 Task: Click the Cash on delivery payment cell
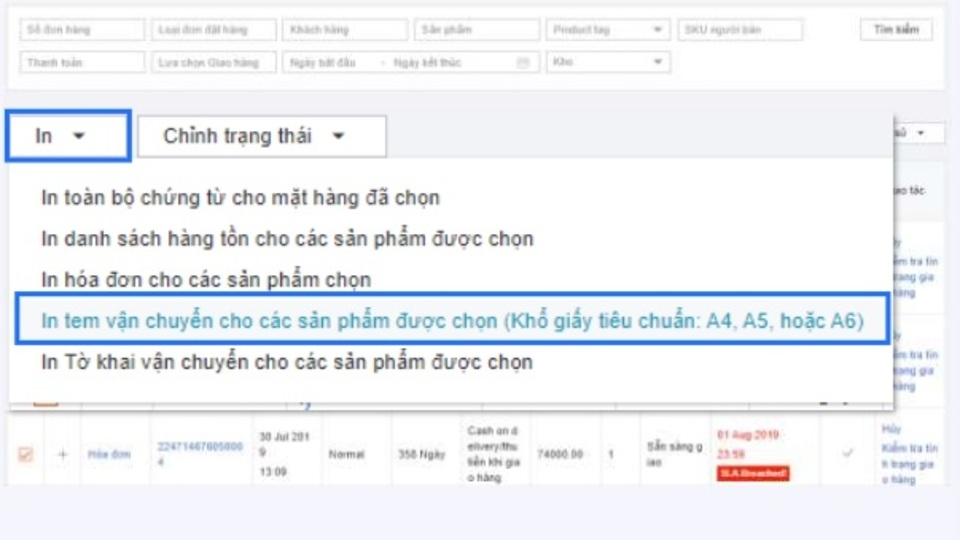(493, 454)
